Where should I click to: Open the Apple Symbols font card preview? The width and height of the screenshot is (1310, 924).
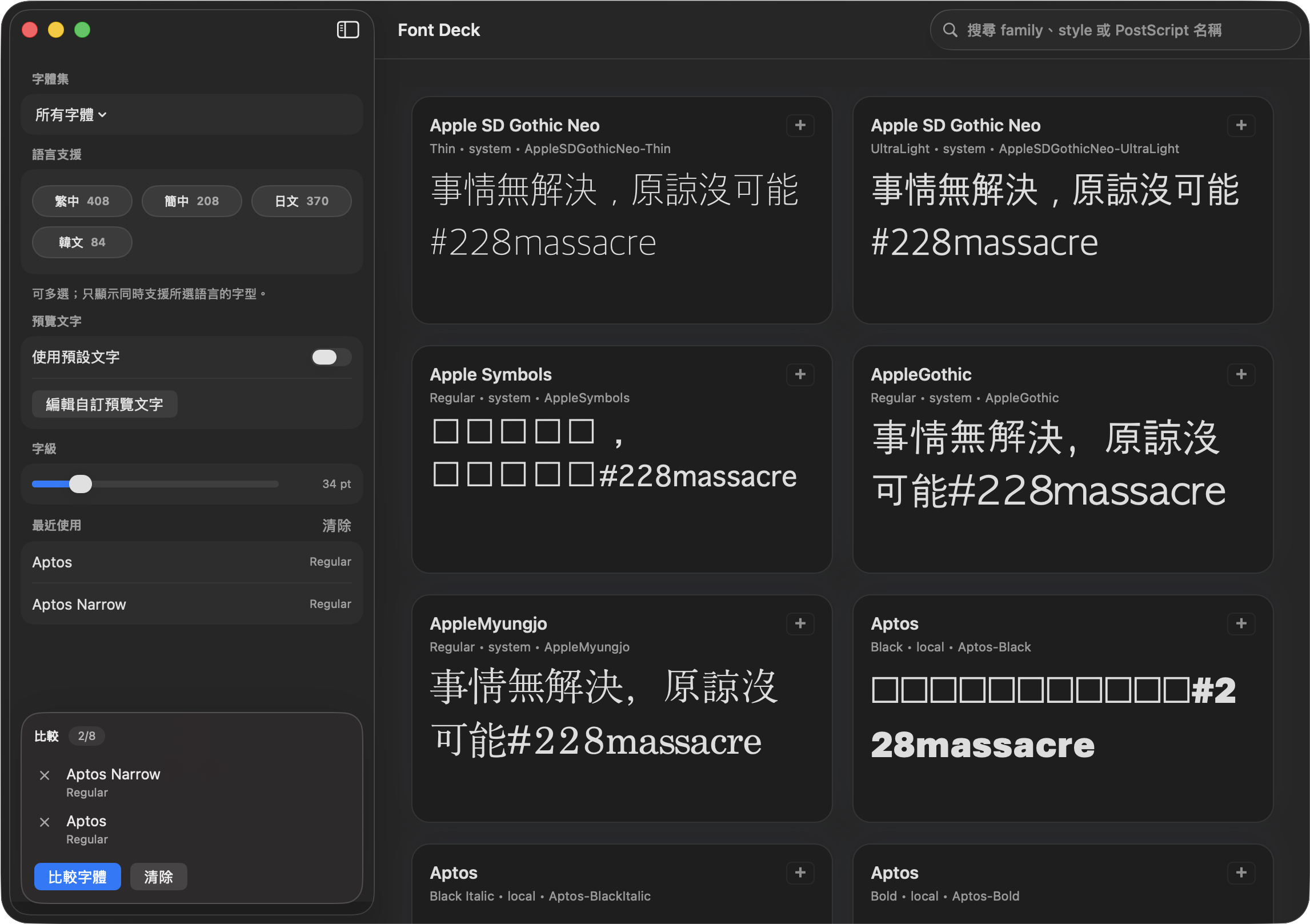[622, 459]
